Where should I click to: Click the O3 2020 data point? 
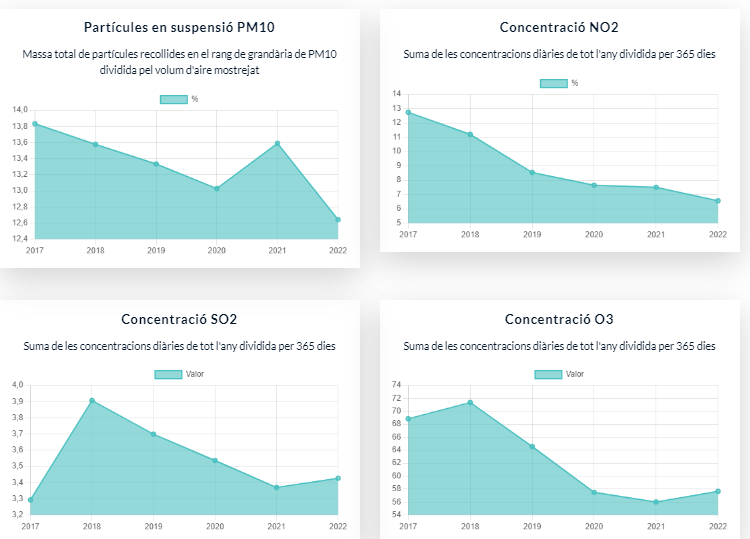click(x=594, y=493)
